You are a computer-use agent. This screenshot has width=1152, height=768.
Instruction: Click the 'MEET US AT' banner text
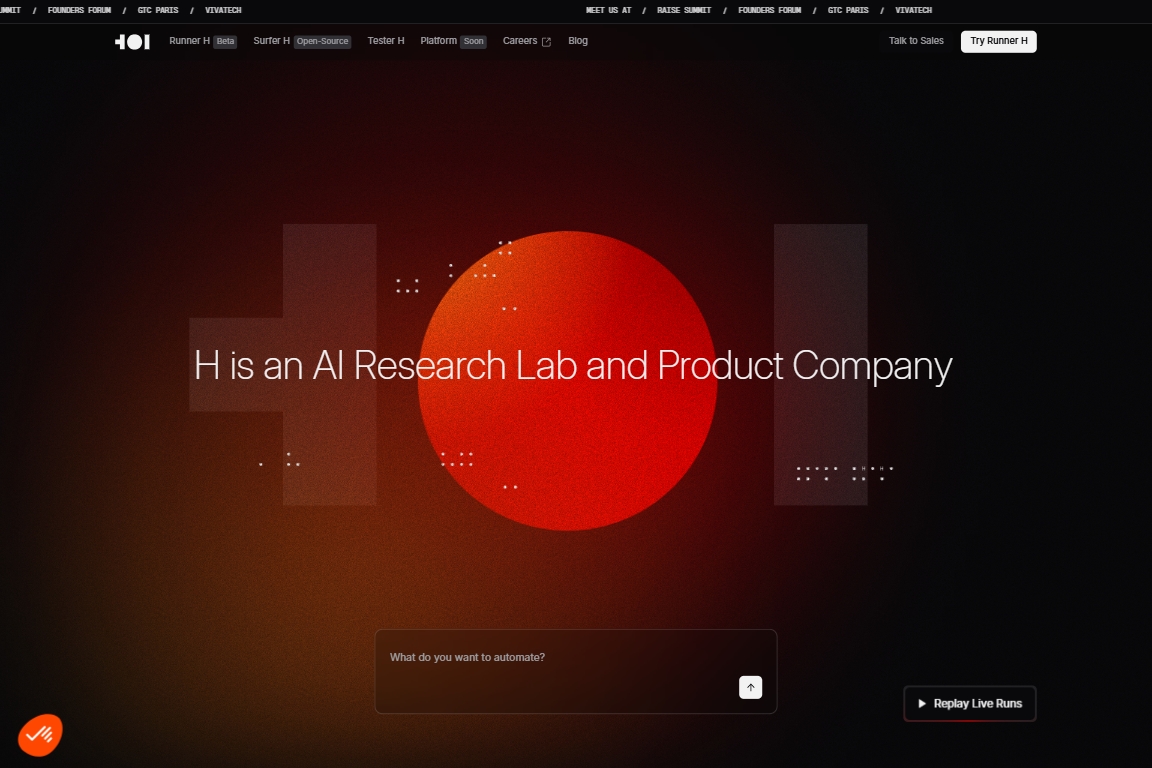point(608,10)
